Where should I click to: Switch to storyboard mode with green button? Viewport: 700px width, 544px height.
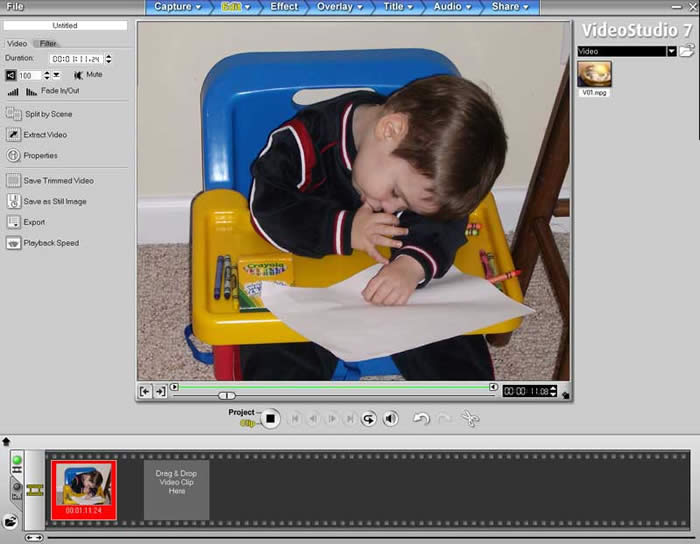coord(17,462)
